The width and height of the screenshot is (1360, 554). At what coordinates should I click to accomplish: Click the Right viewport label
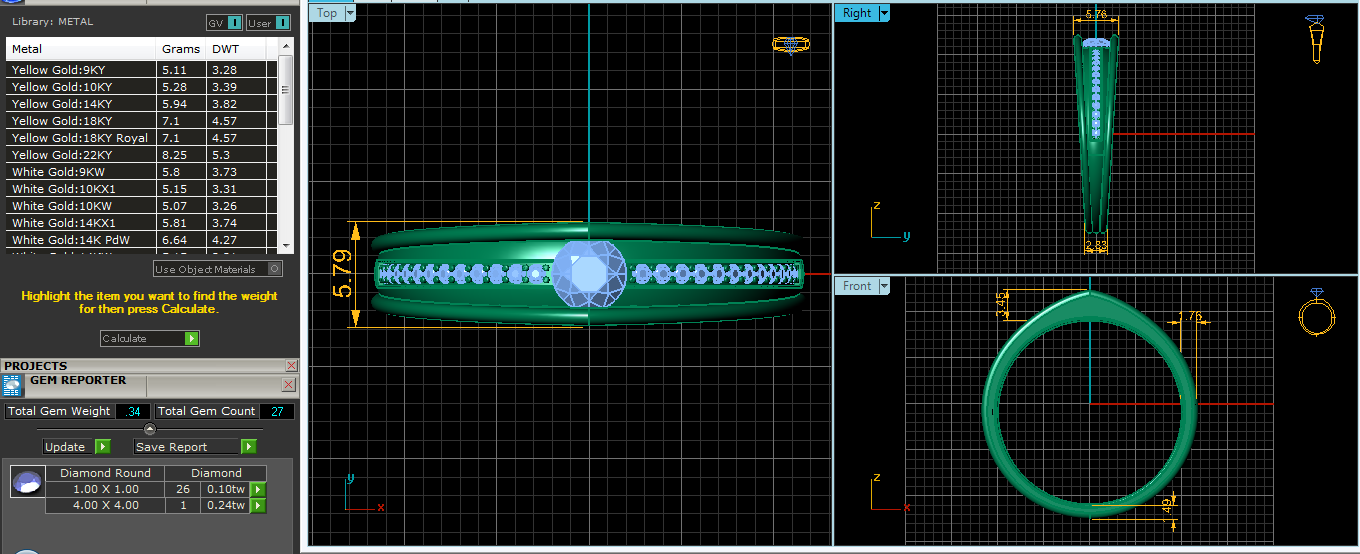coord(857,13)
